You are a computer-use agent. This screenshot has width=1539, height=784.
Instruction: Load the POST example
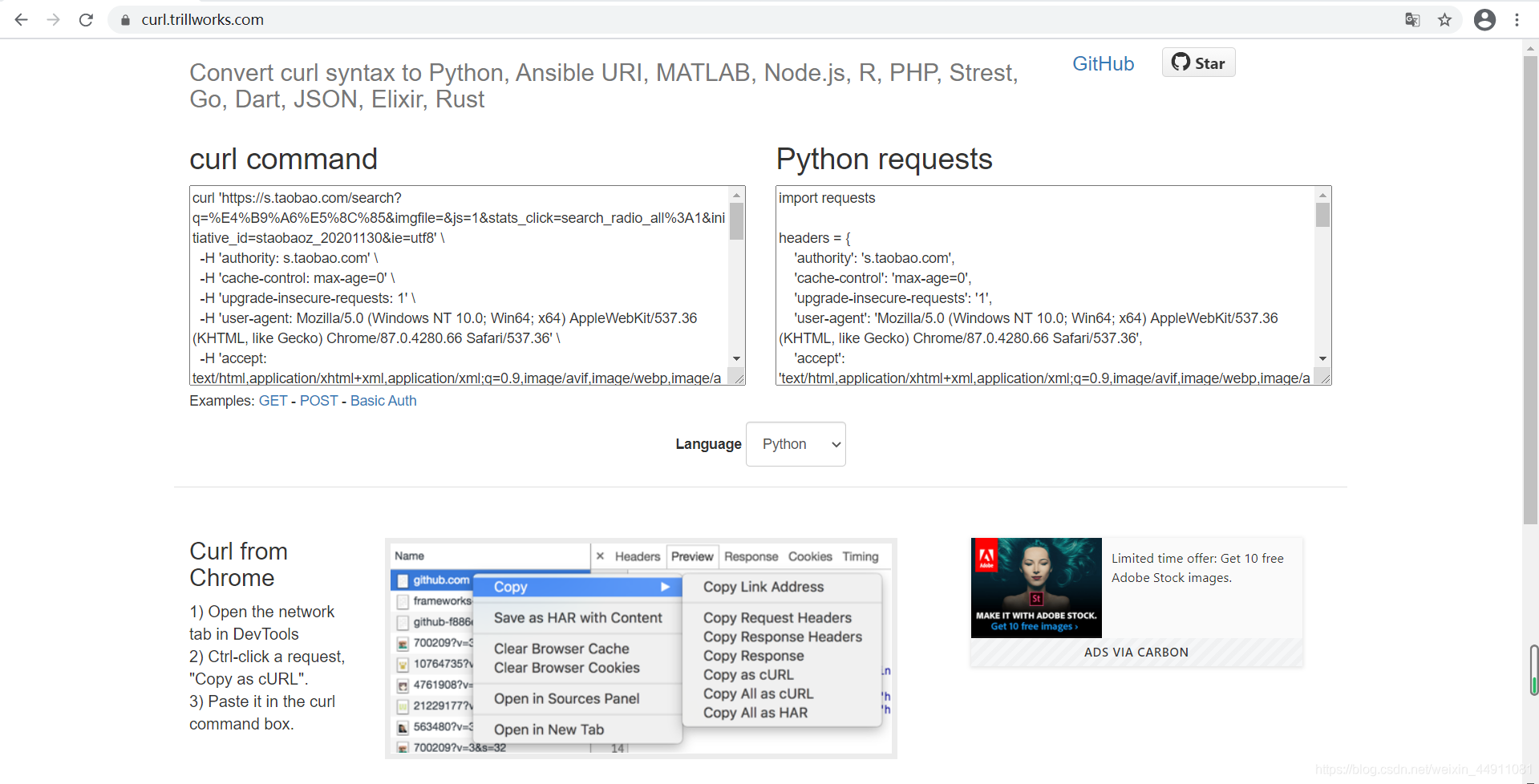coord(318,401)
